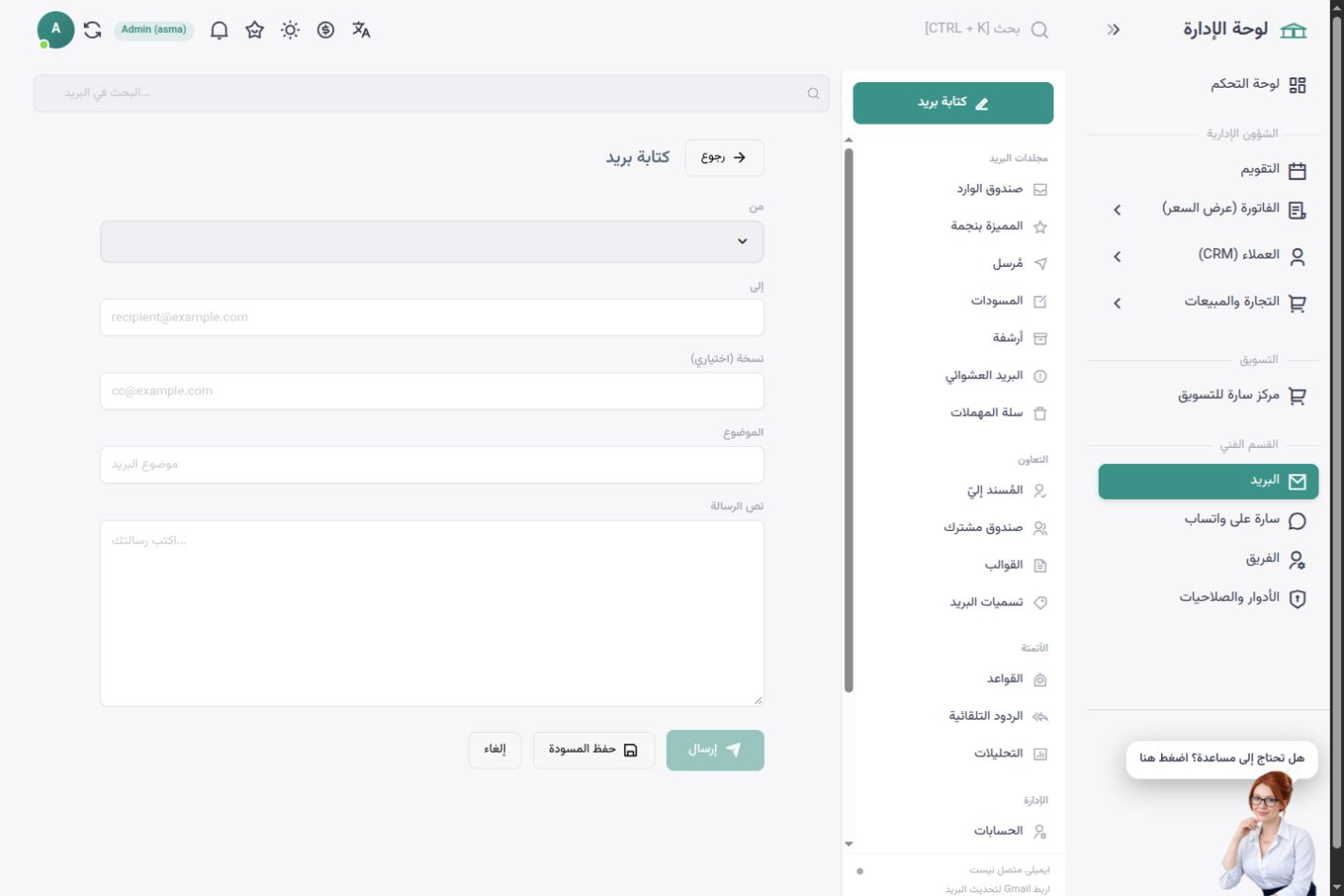Click the الفريق team icon
Screen dimensions: 1344x896
pos(1298,559)
